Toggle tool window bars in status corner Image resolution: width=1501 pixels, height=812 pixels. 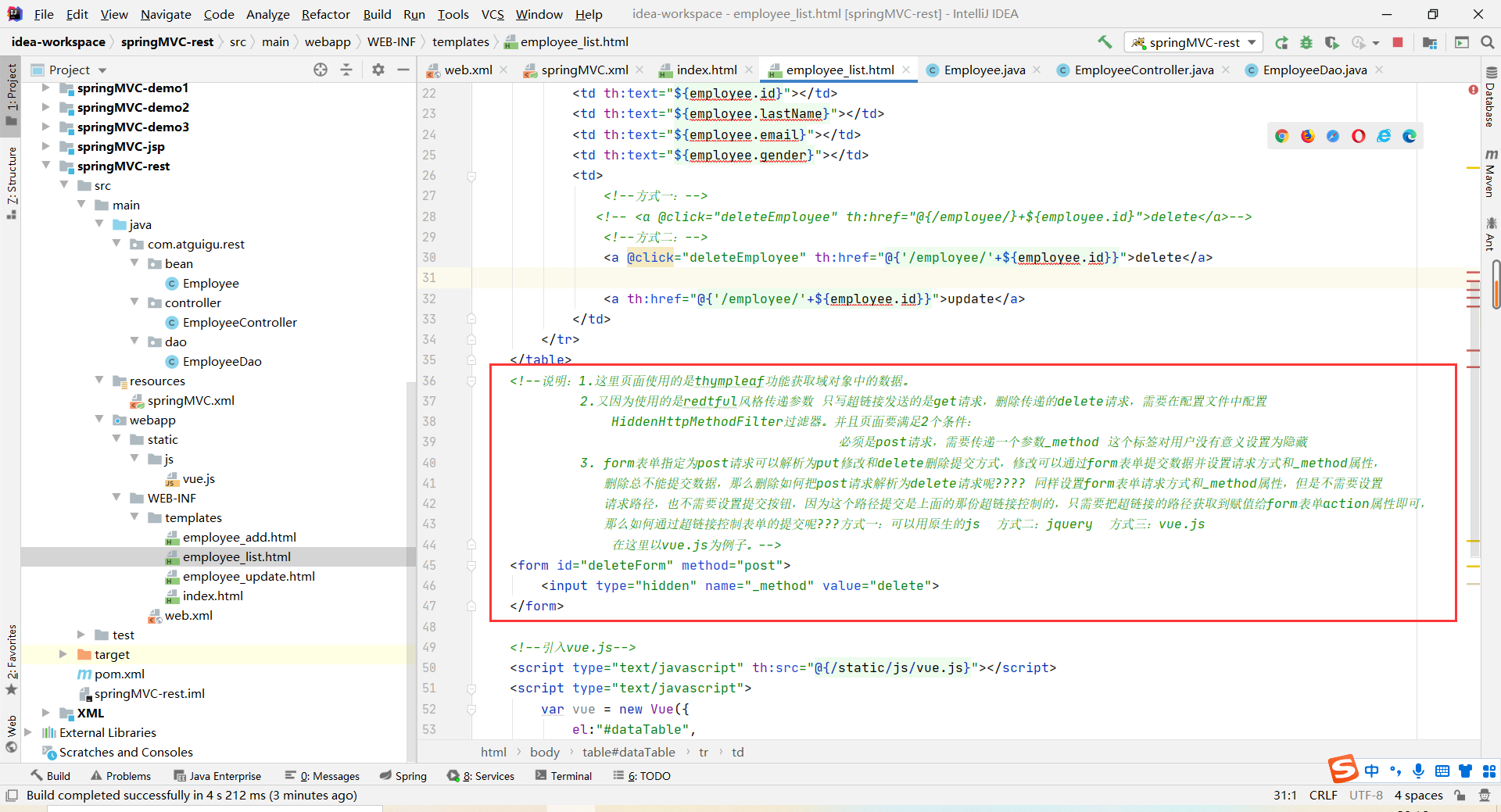[11, 795]
